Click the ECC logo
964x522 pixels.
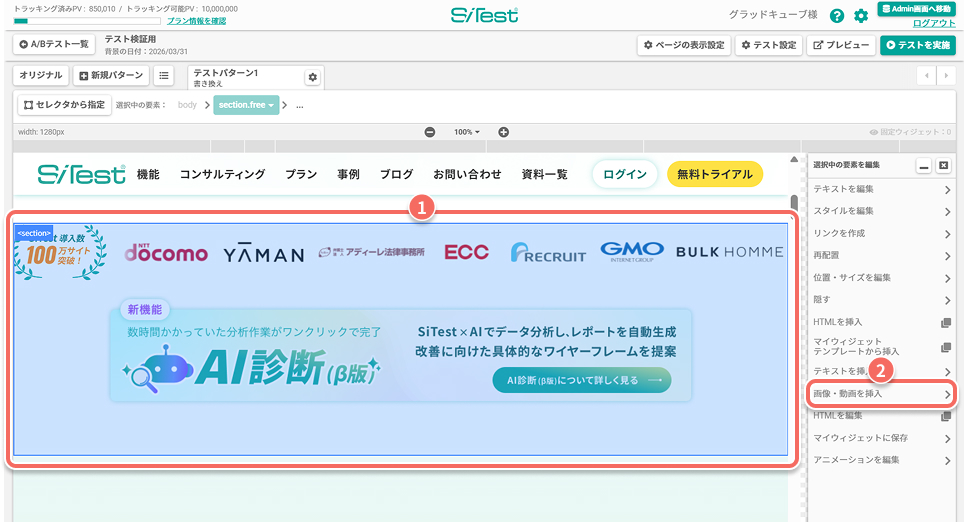coord(467,252)
